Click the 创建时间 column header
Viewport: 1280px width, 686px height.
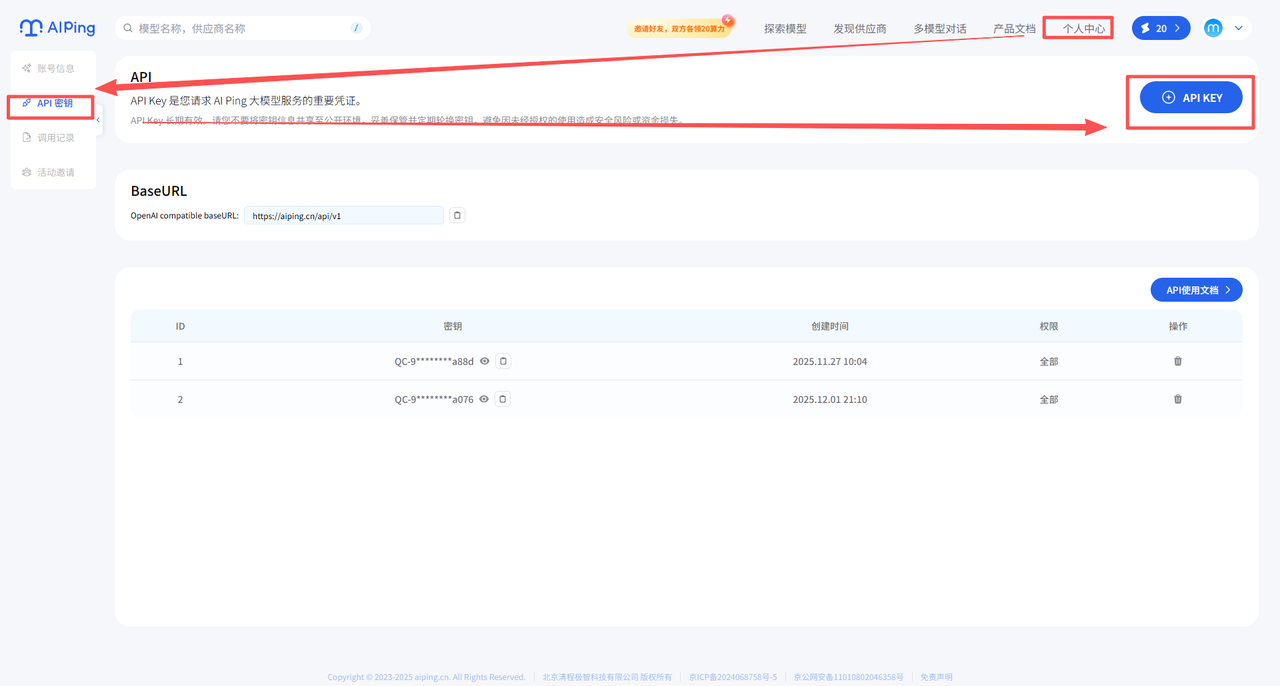(x=830, y=326)
